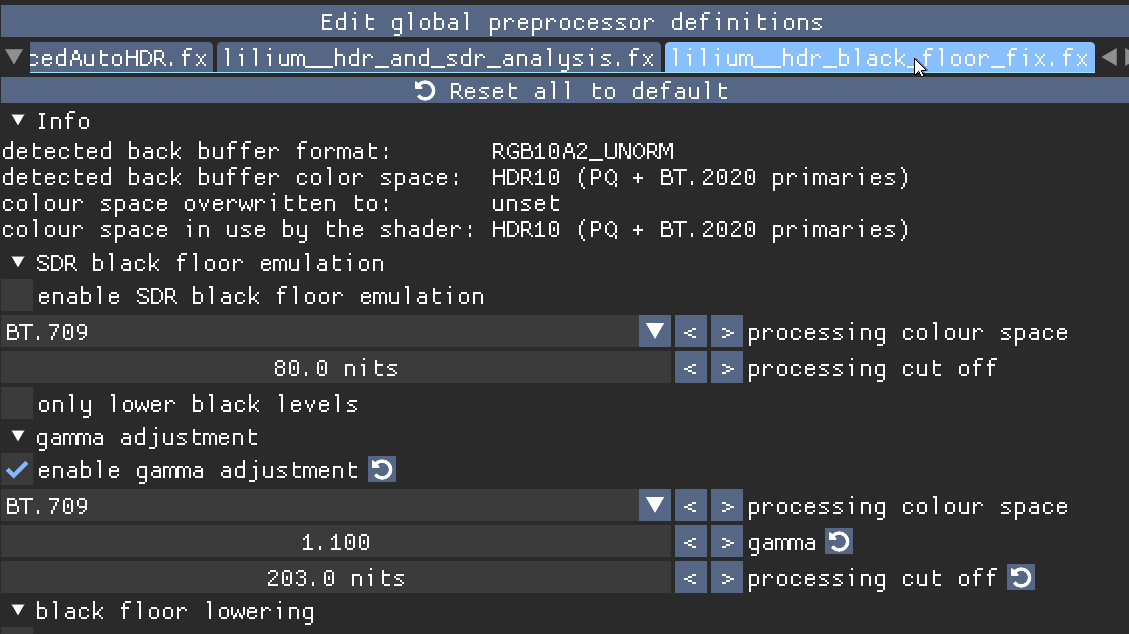Reset enable gamma adjustment to default
The height and width of the screenshot is (634, 1129).
click(382, 470)
